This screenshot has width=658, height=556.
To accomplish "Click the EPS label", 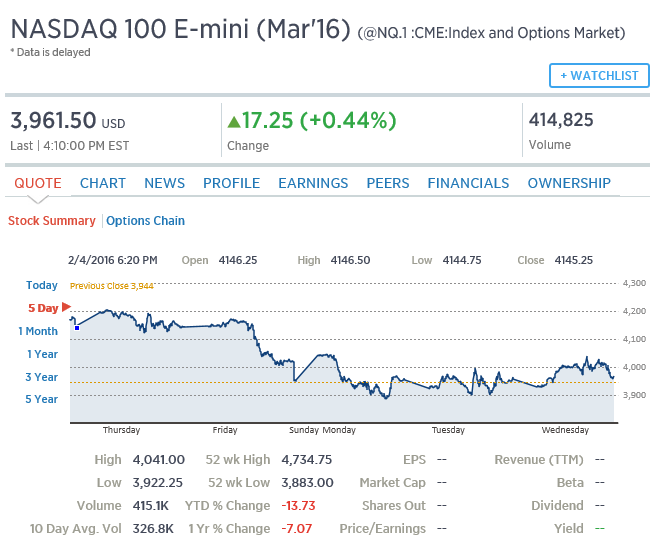I will point(414,460).
